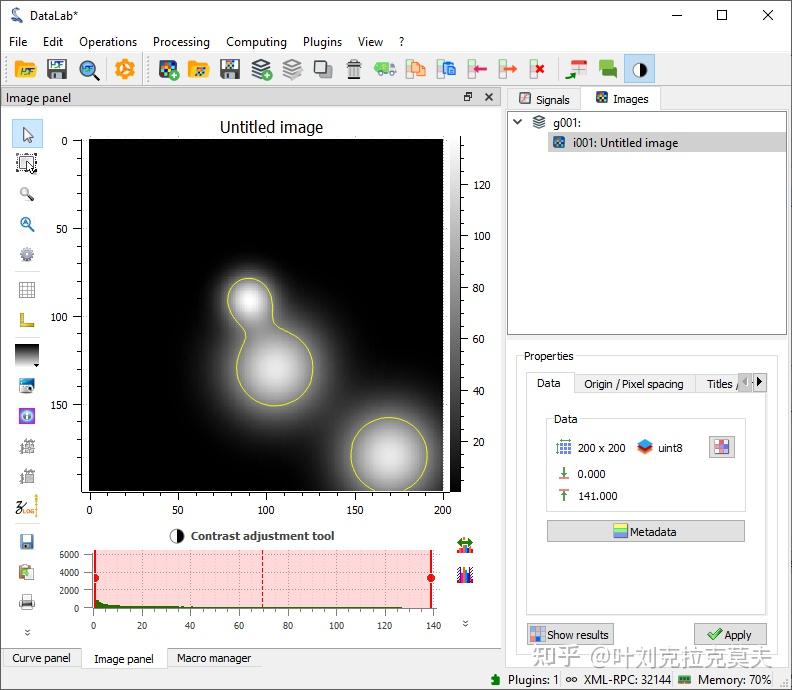Open the View menu
The image size is (792, 690).
coord(370,42)
